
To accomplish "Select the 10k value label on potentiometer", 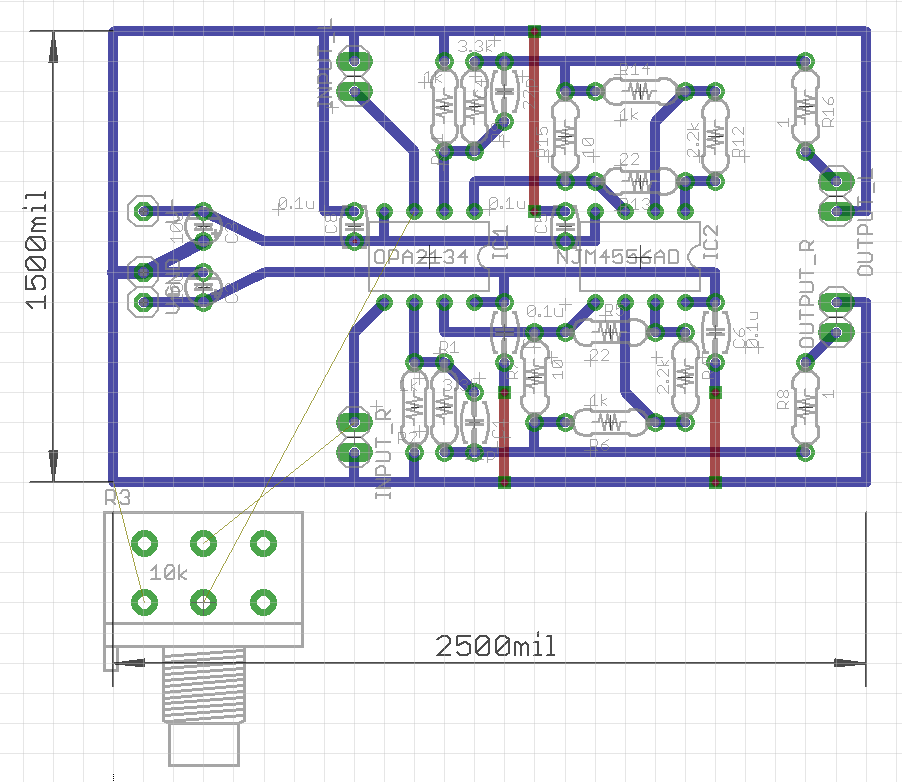I will click(x=168, y=573).
